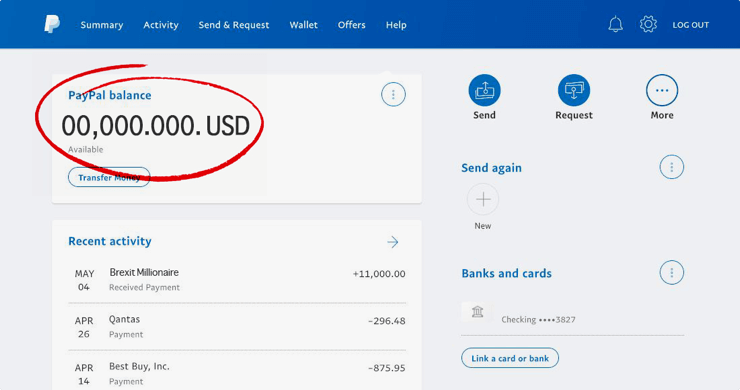Open the Banks and cards heading
The image size is (740, 390).
click(x=506, y=273)
